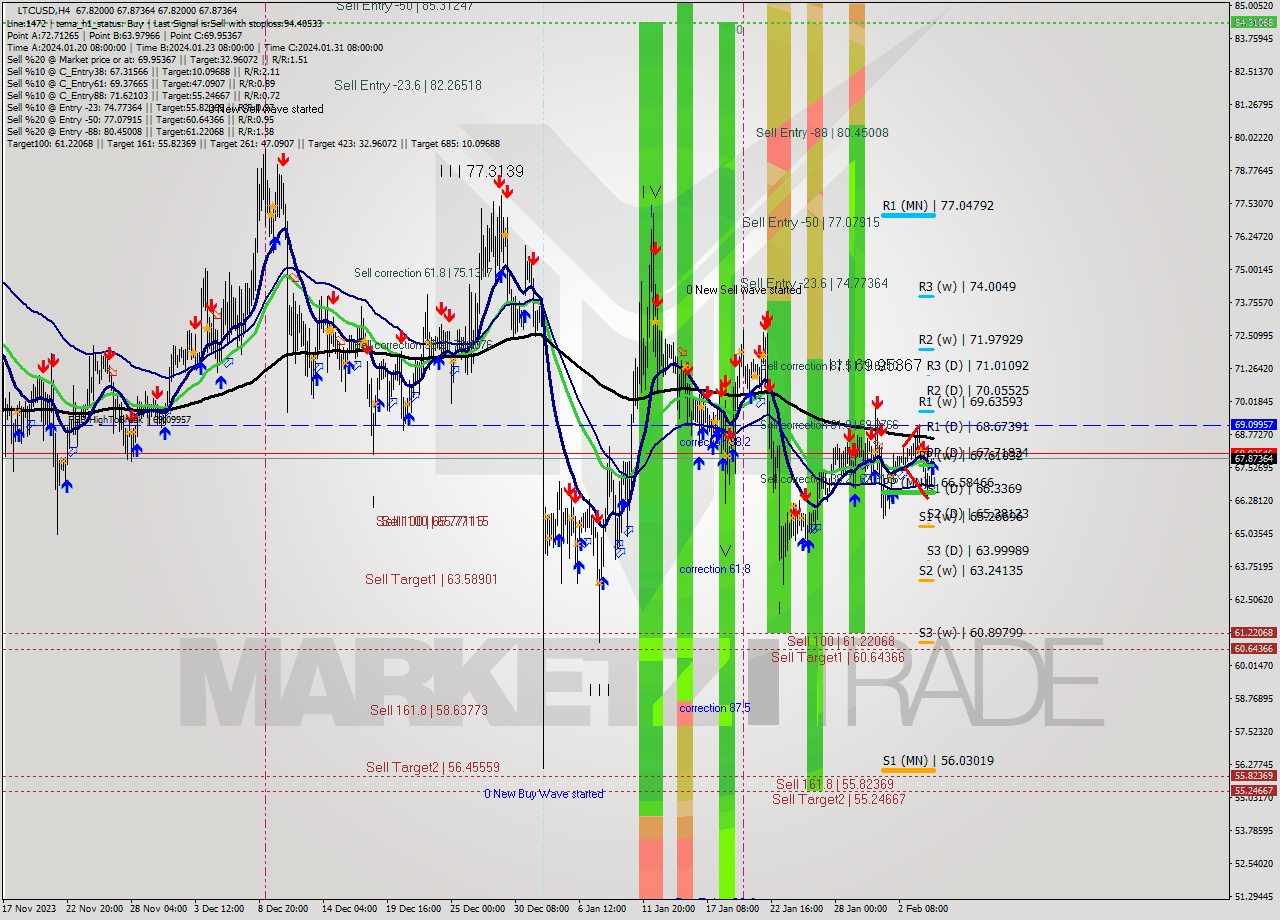Select the red 61.22068 price axis tag
1280x920 pixels.
click(x=1254, y=632)
